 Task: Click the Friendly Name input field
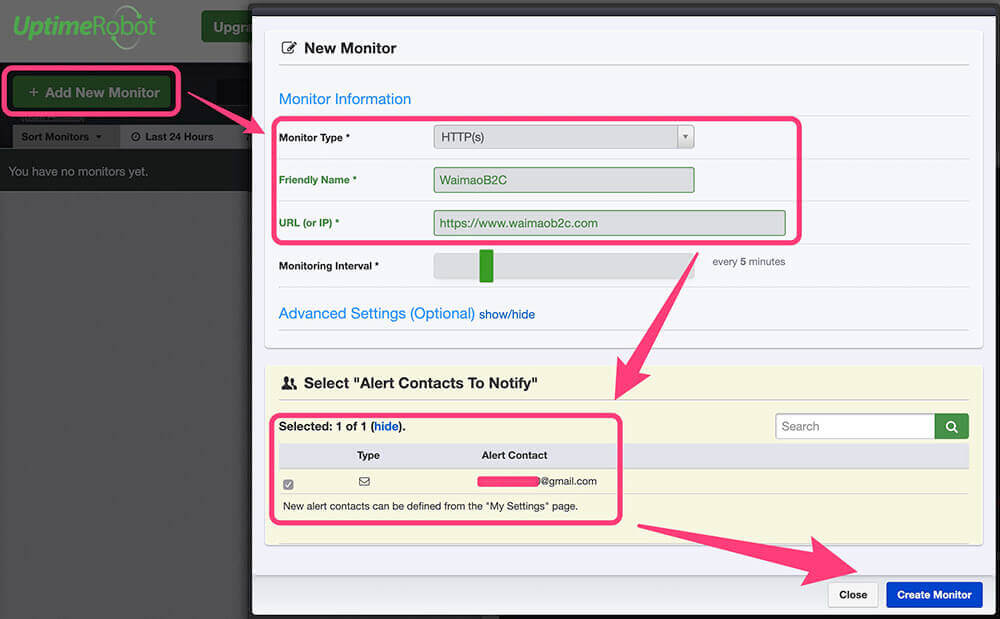click(x=563, y=180)
